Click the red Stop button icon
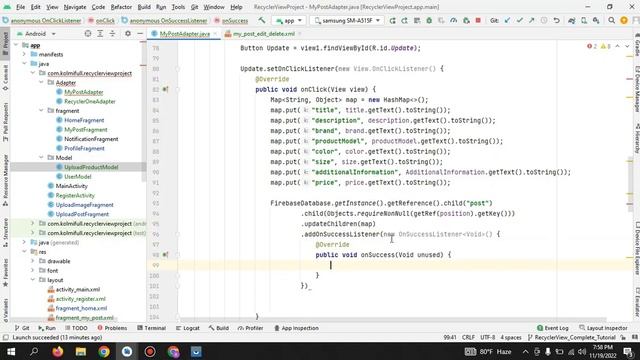 478,20
